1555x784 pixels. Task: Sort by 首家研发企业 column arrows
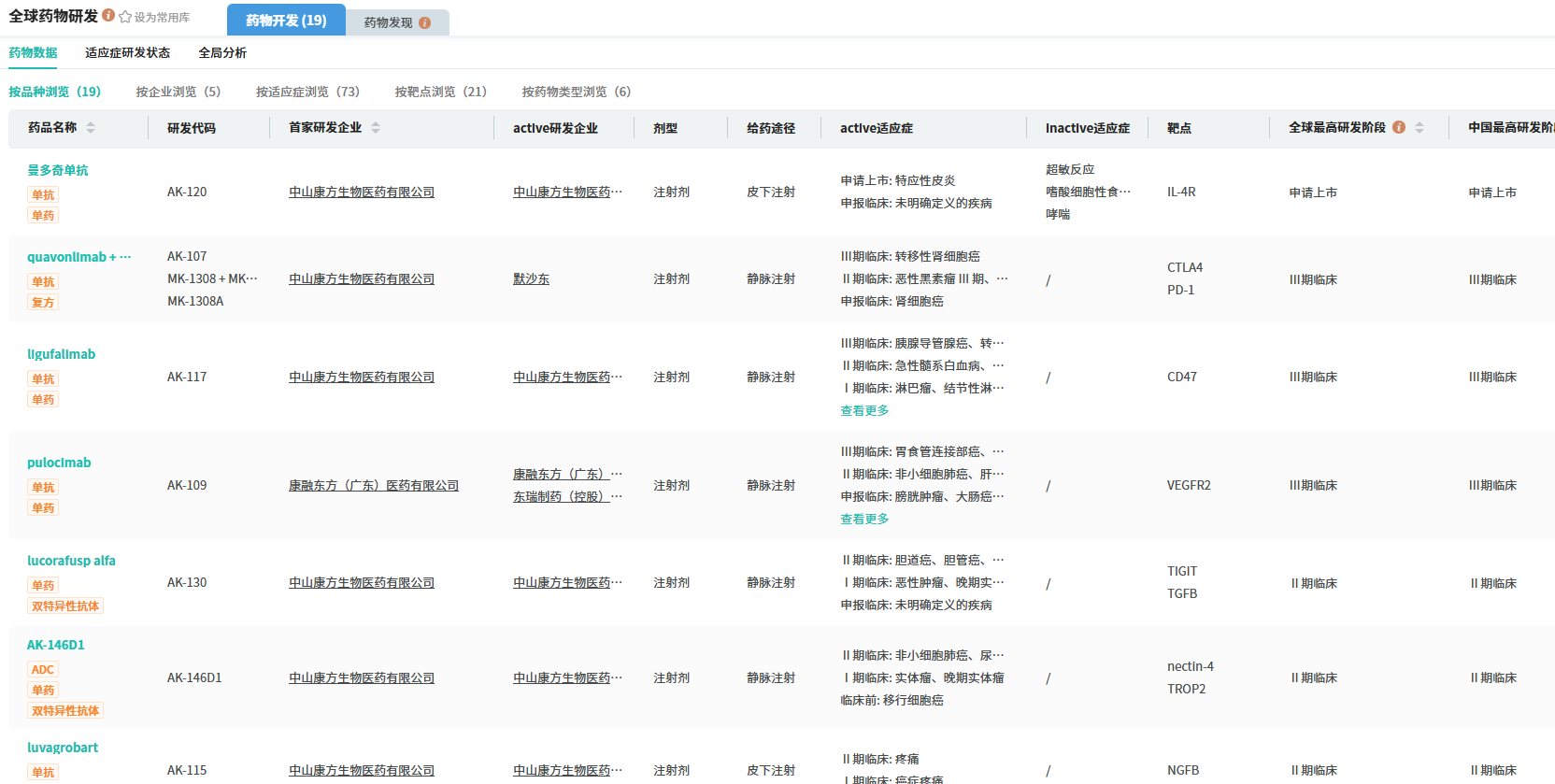click(x=376, y=127)
